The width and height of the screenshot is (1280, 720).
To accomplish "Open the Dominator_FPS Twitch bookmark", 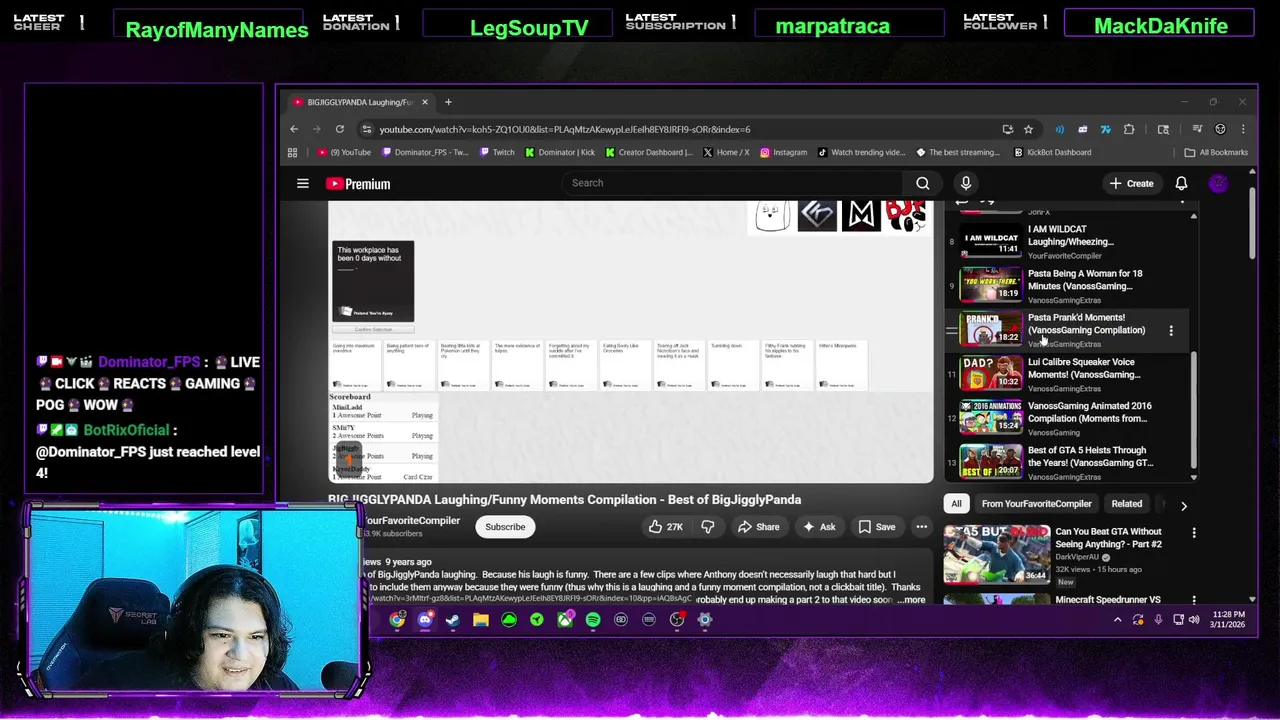I will pos(426,153).
